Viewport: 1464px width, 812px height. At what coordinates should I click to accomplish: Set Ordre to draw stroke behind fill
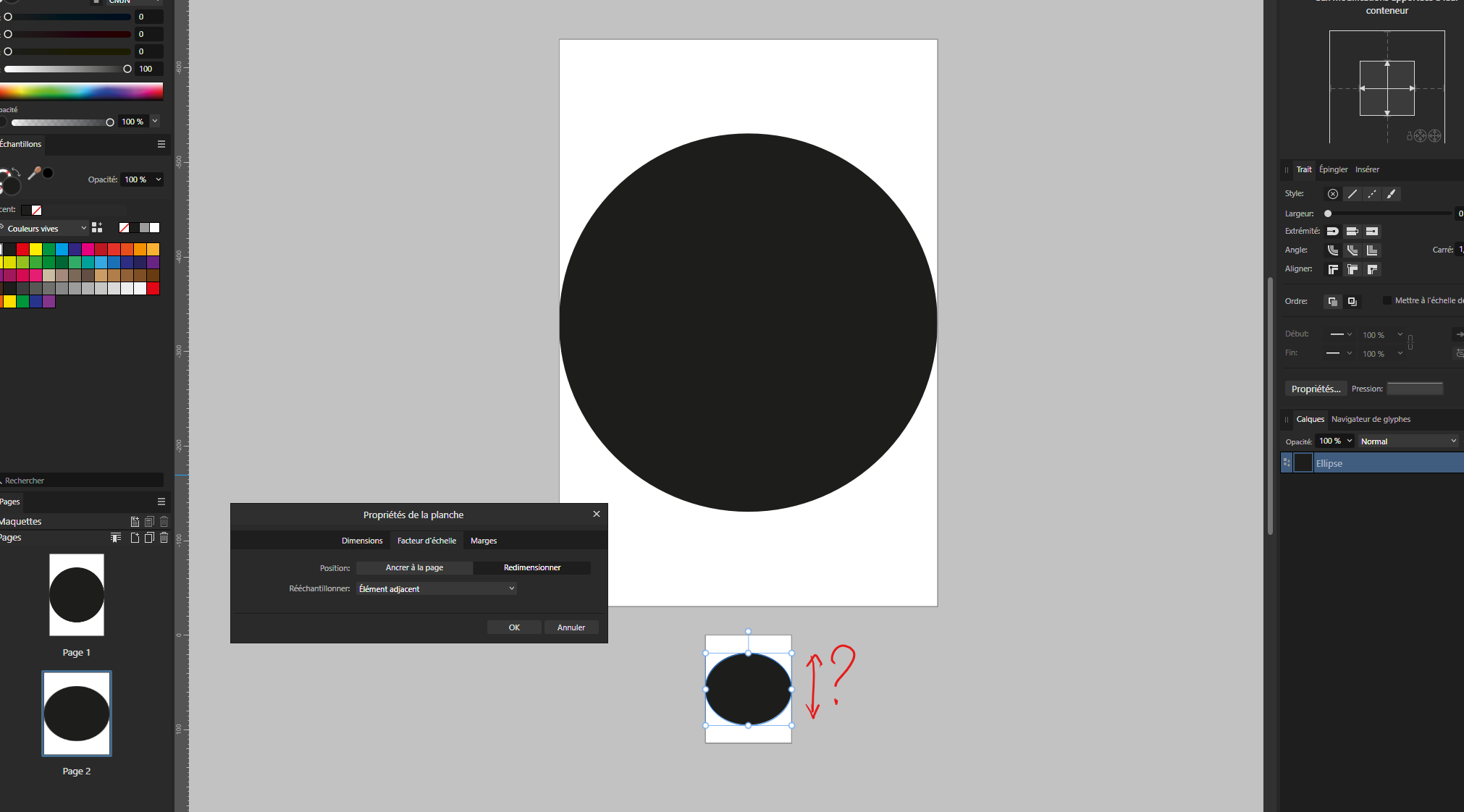click(x=1332, y=302)
